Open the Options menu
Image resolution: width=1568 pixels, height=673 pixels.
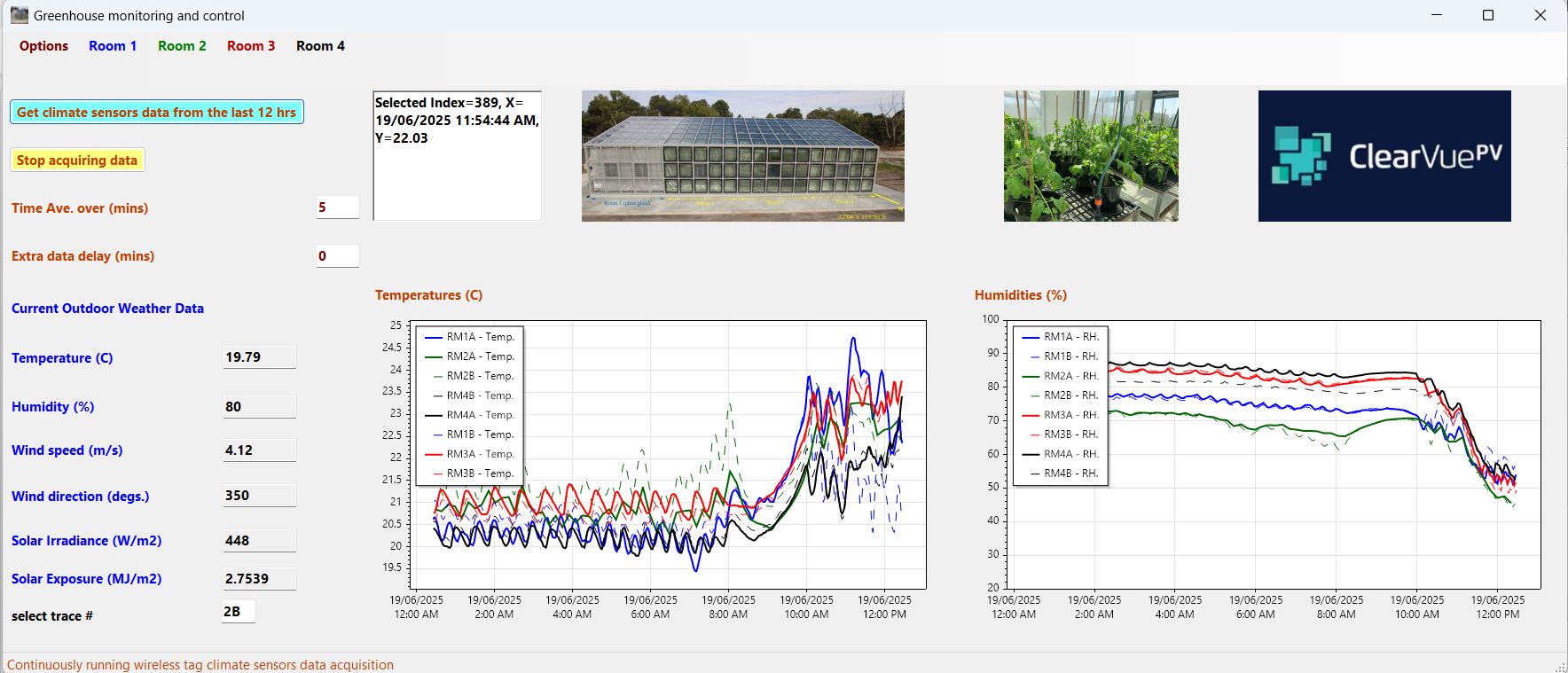[43, 46]
